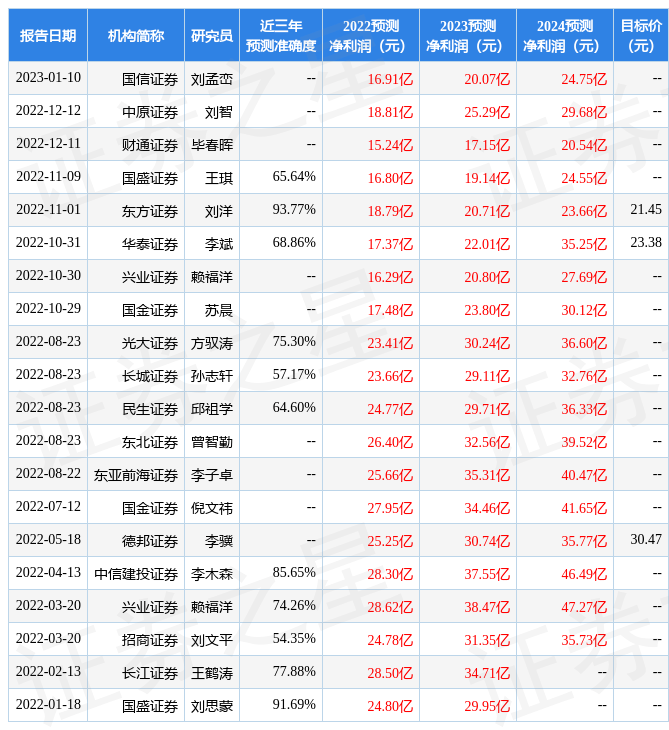Click the accuracy value 75.30%

(x=294, y=342)
